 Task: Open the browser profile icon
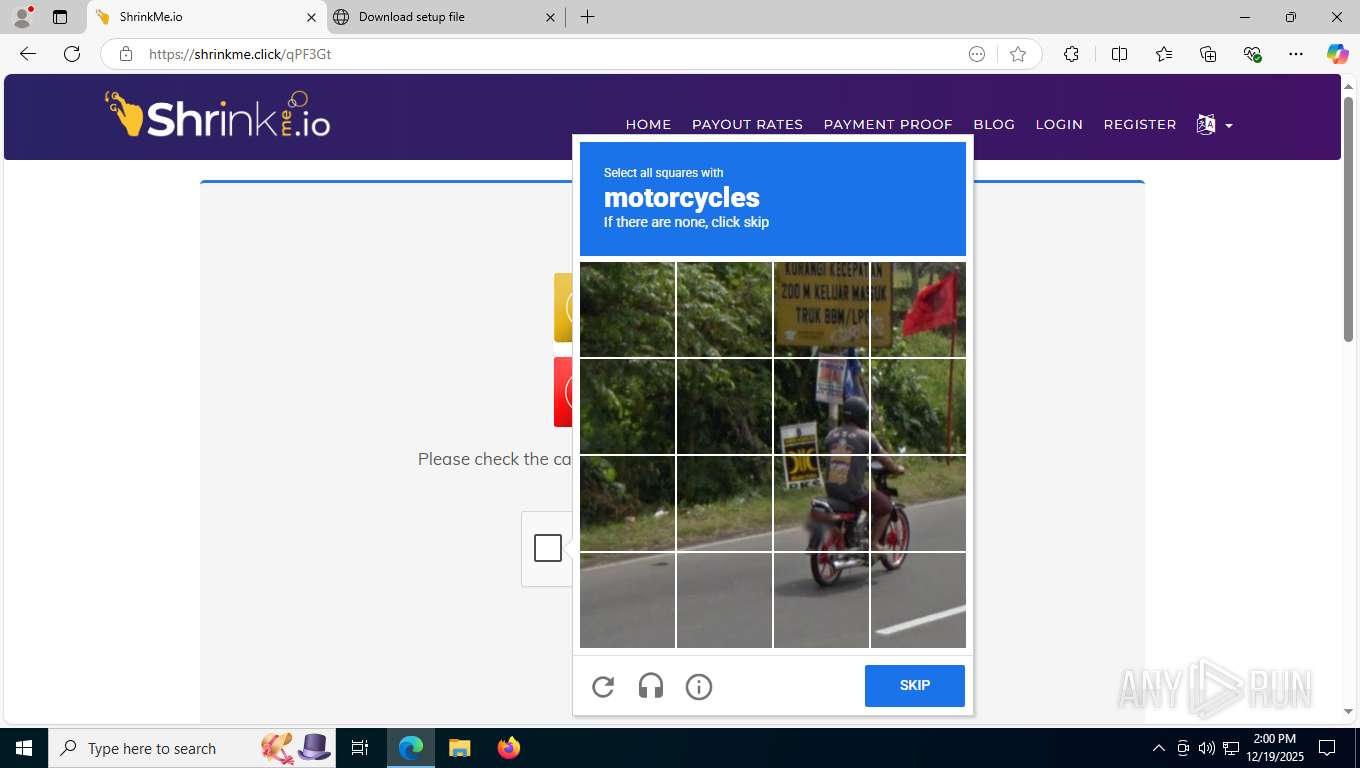coord(22,17)
